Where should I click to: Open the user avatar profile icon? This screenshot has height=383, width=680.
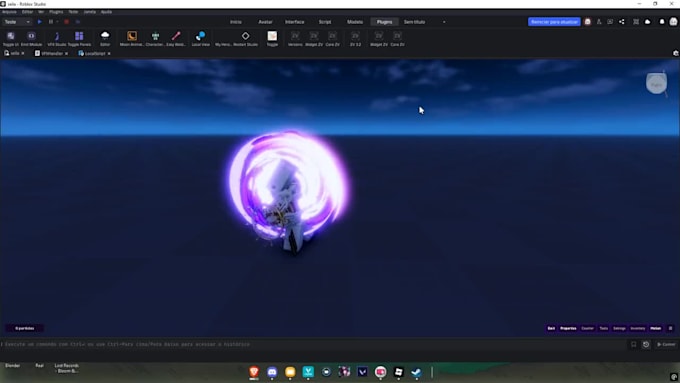673,22
